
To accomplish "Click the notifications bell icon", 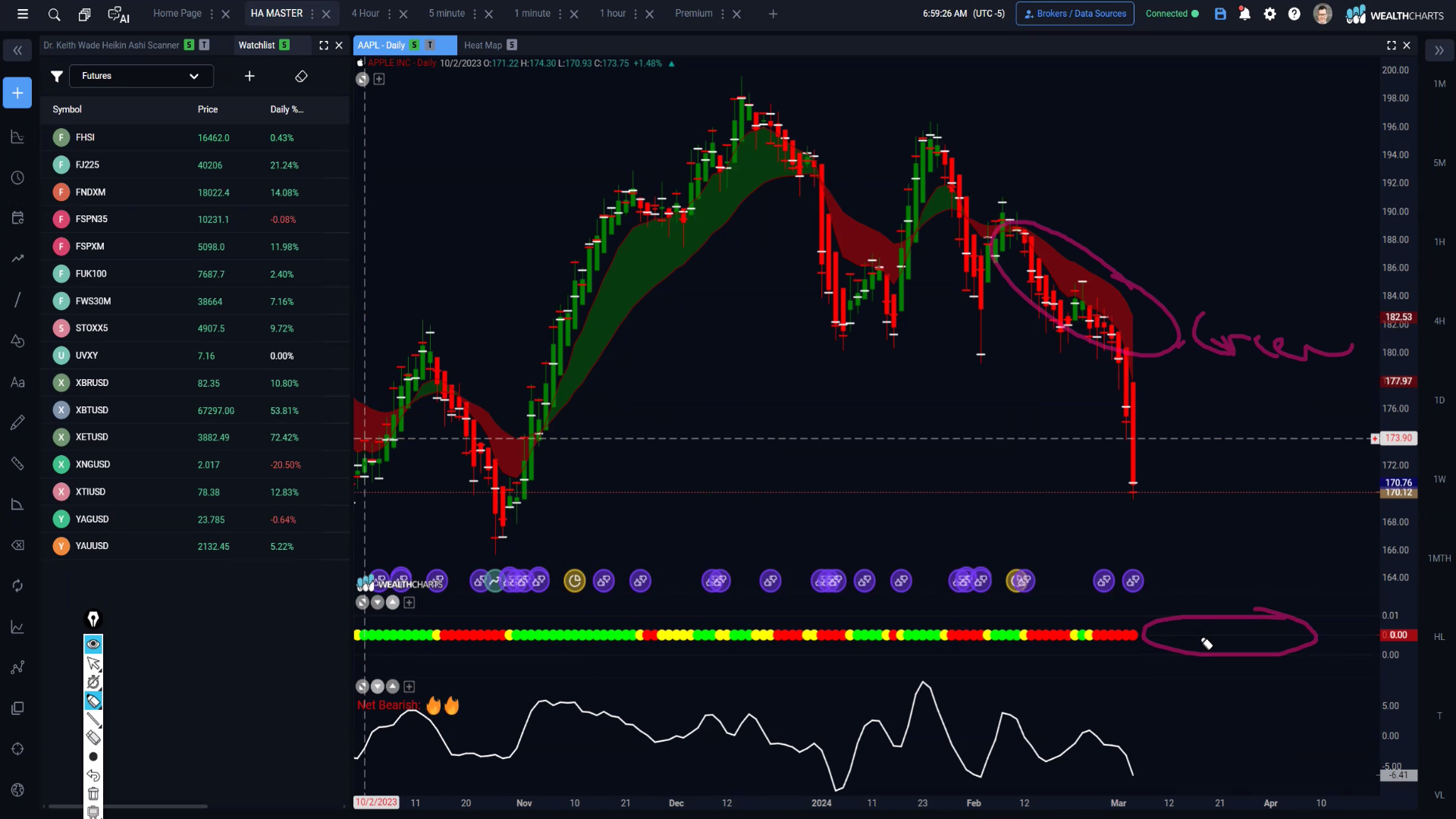I will 1244,14.
